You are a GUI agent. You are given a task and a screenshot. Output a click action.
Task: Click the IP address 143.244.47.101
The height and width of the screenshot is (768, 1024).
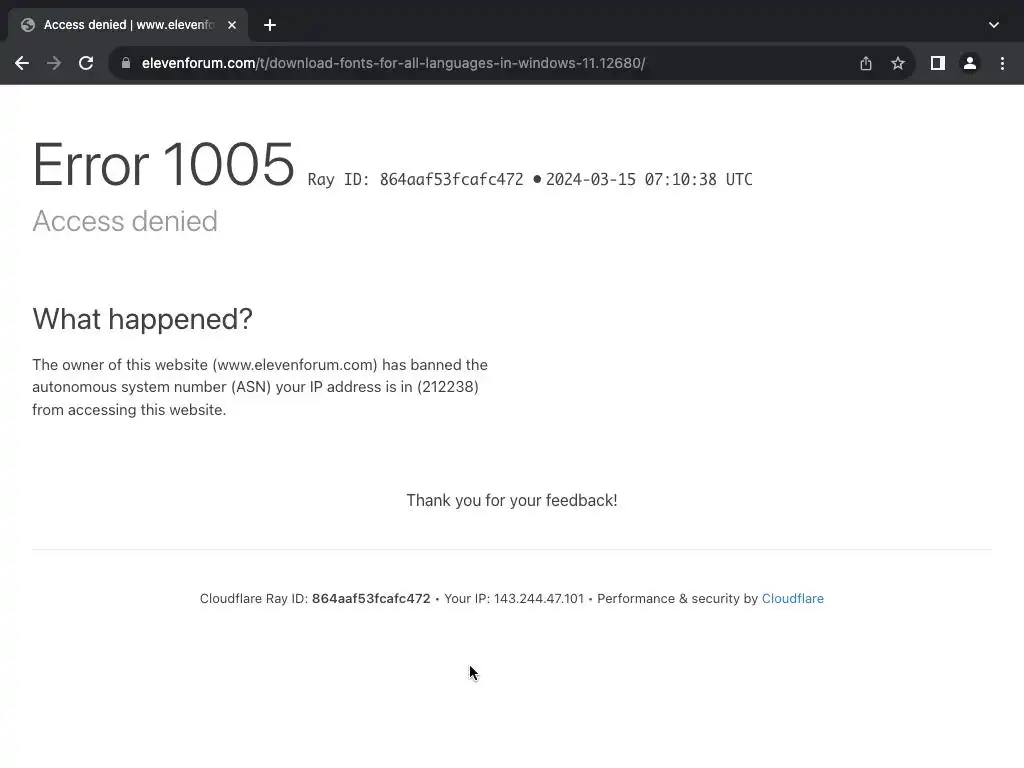[539, 599]
